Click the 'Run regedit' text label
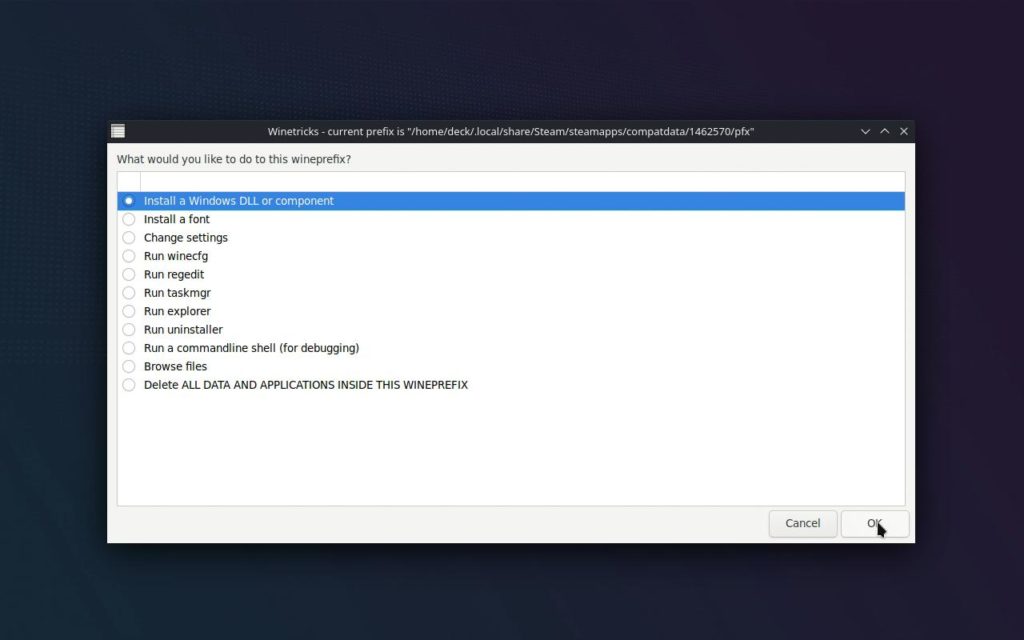Screen dimensions: 1024x640 click(x=174, y=274)
